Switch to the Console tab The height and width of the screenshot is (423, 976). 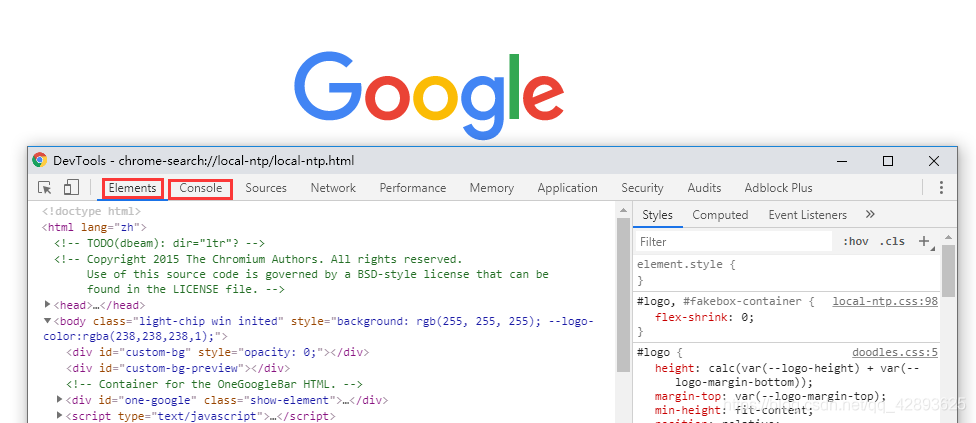200,188
